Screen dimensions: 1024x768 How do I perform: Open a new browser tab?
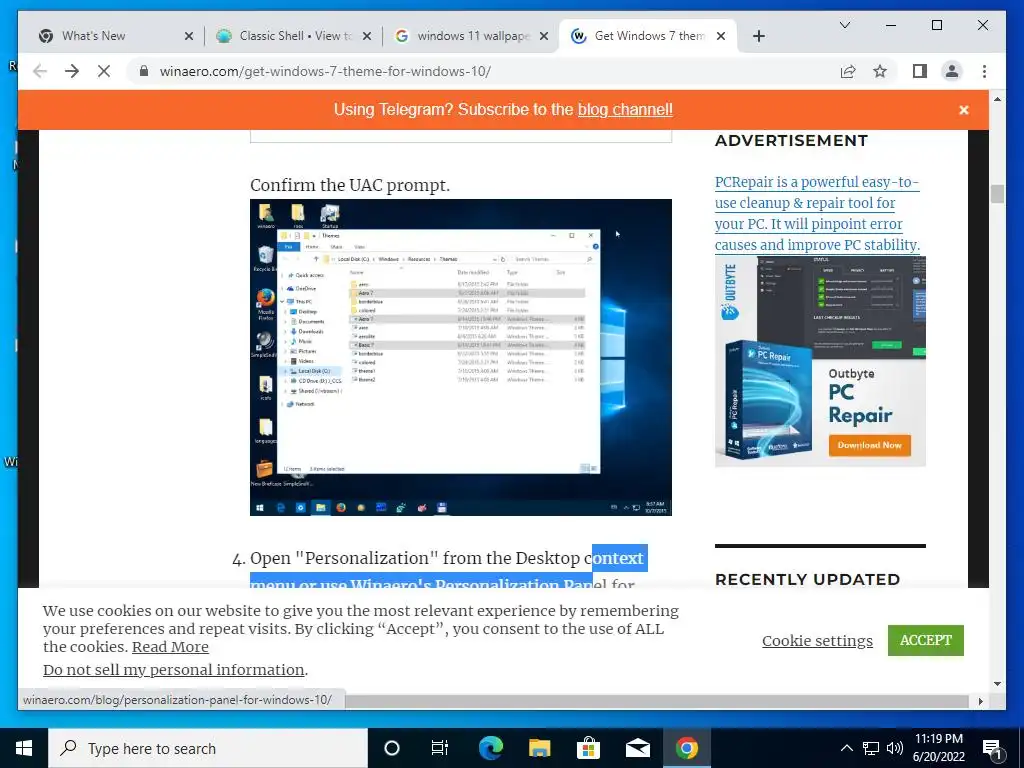coord(759,37)
